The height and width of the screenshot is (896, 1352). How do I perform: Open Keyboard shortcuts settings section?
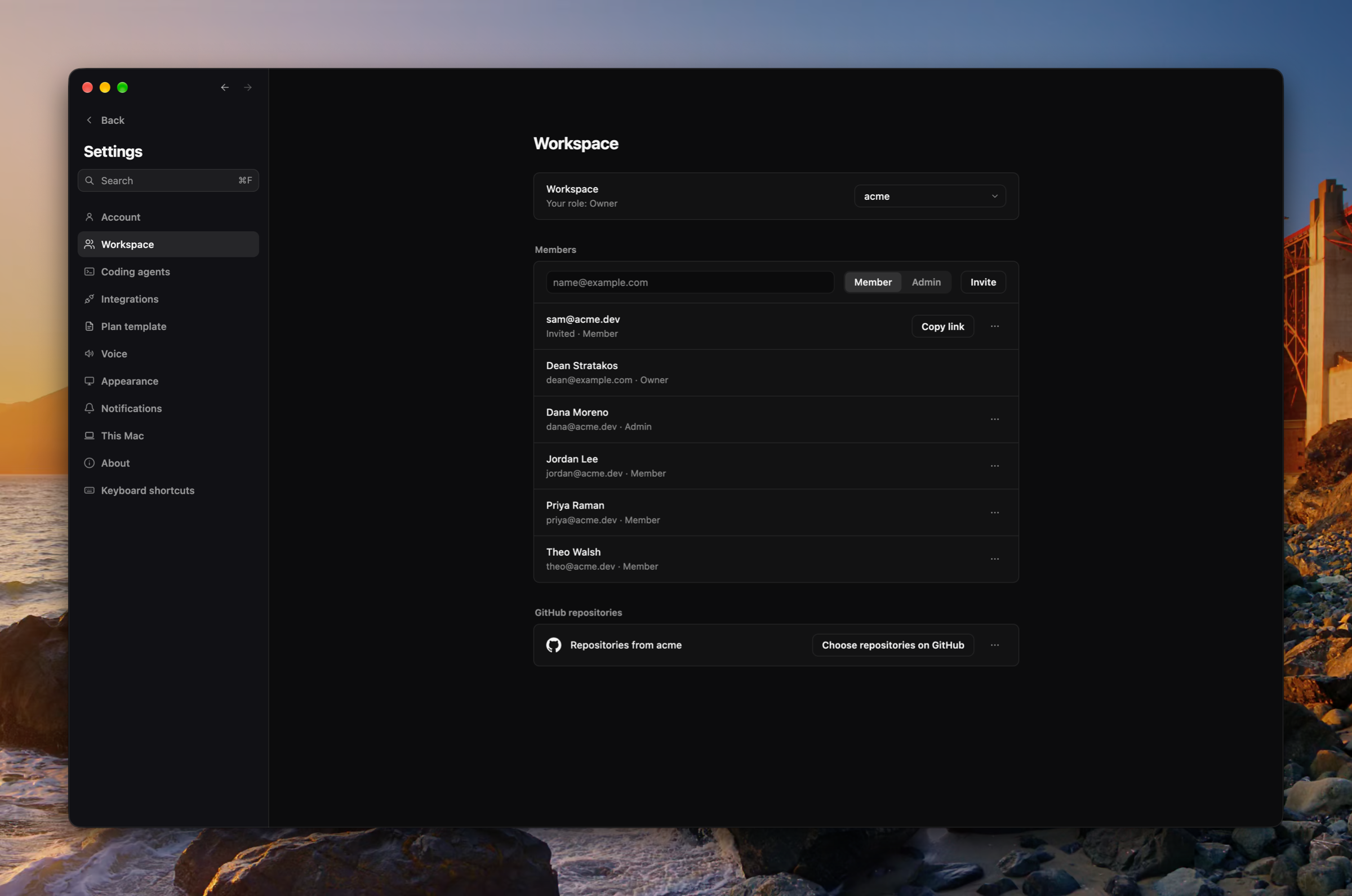[x=168, y=491]
